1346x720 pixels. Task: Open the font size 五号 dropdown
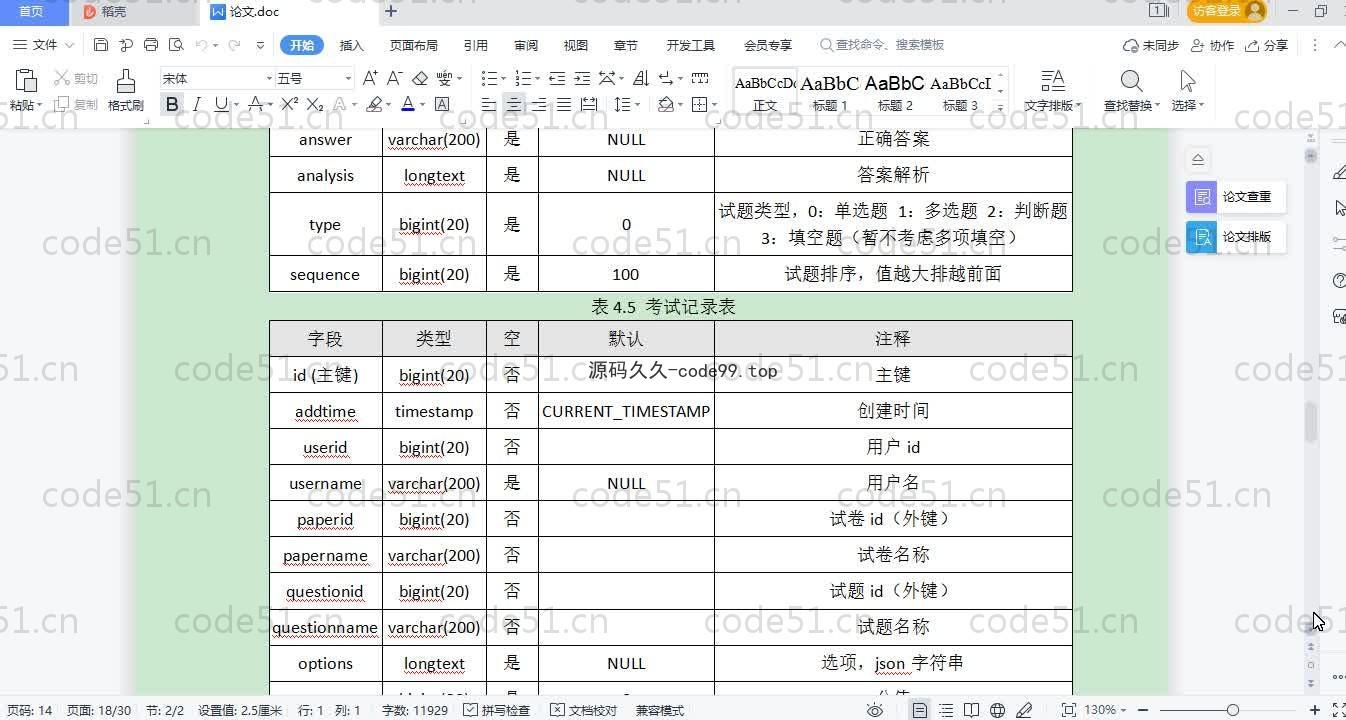[x=348, y=78]
